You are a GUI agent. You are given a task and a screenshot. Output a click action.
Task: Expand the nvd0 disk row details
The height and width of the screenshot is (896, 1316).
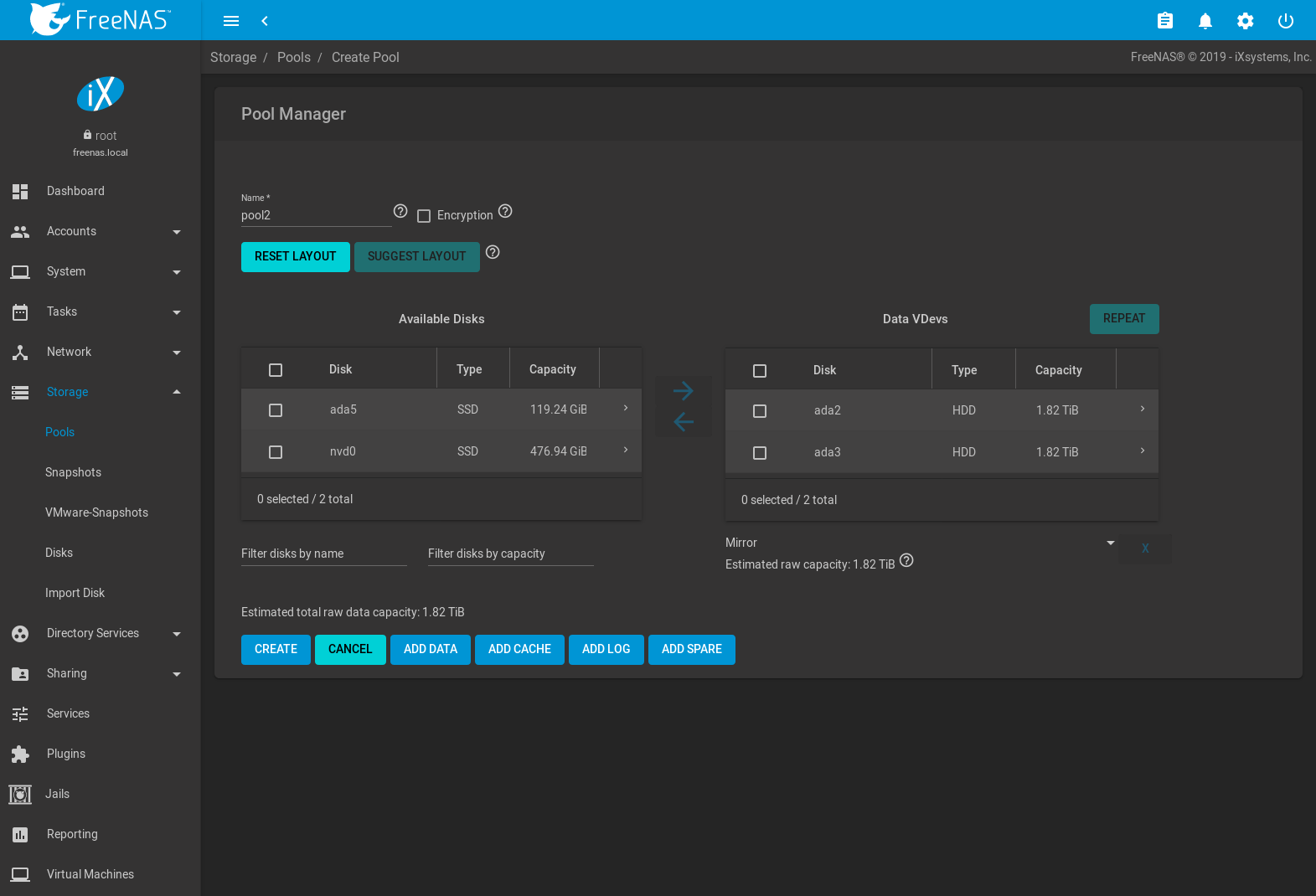click(x=626, y=451)
